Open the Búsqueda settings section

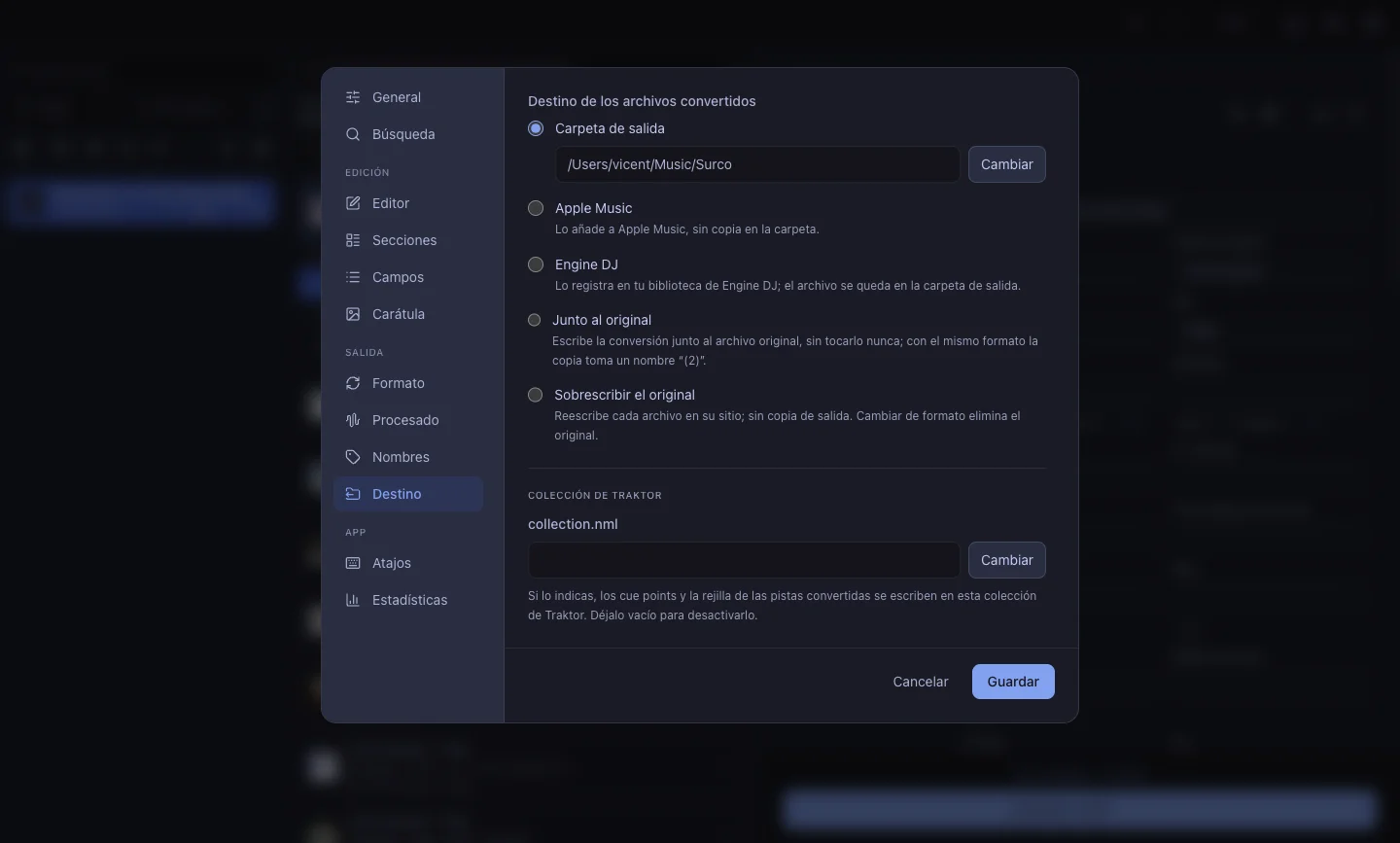coord(408,134)
